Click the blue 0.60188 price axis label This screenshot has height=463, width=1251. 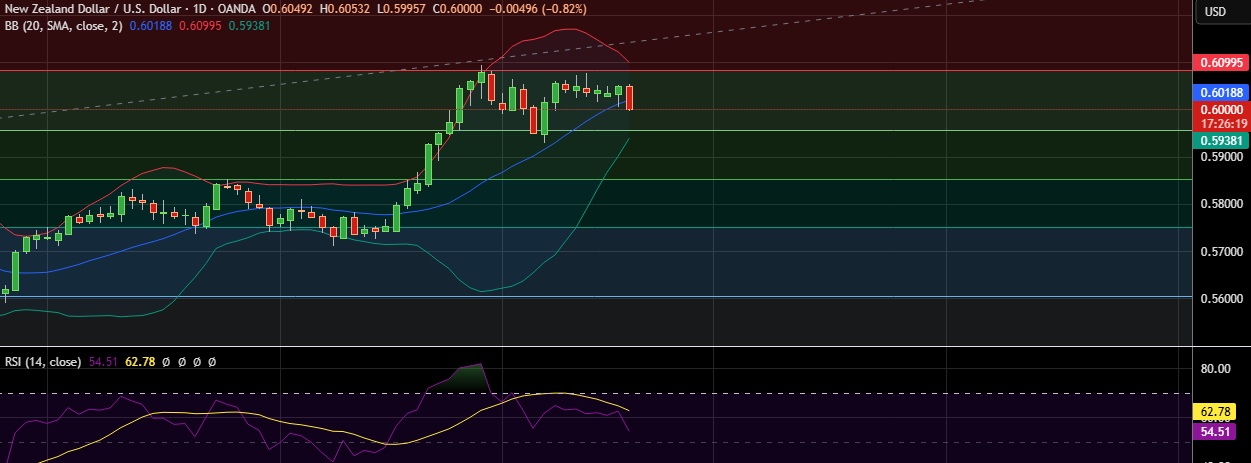(x=1221, y=92)
